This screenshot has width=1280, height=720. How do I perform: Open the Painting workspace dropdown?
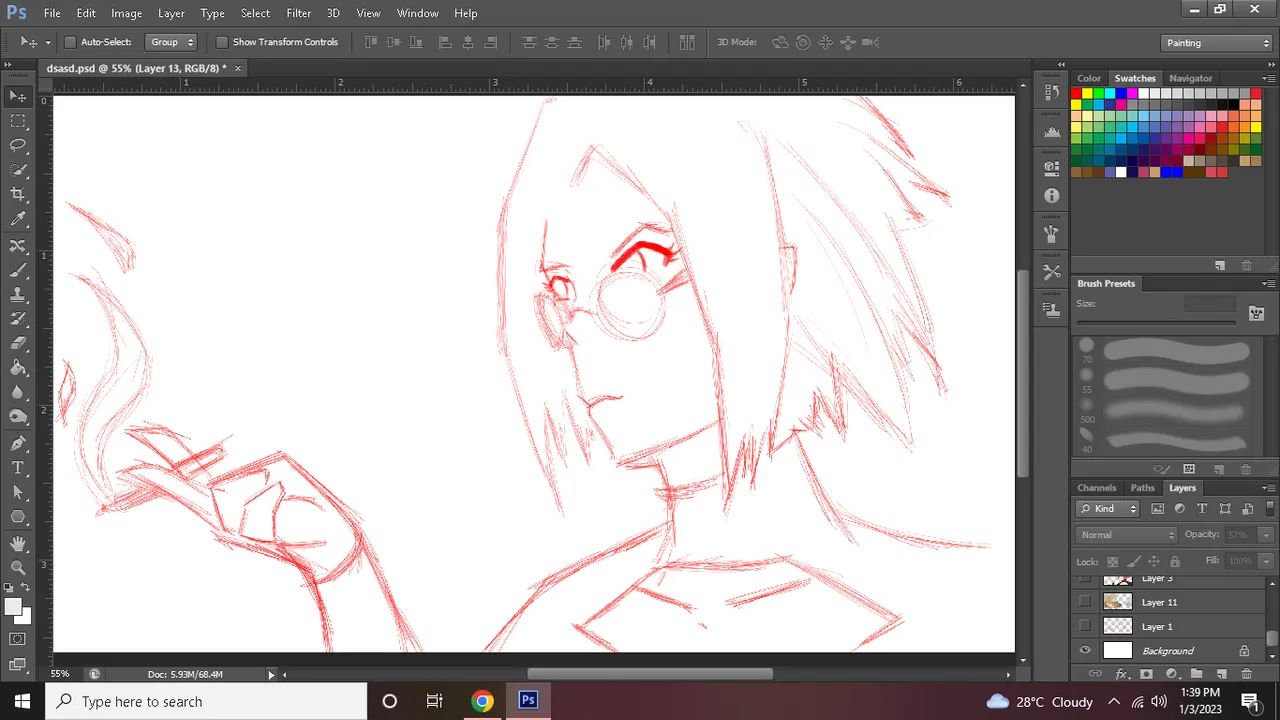point(1217,43)
